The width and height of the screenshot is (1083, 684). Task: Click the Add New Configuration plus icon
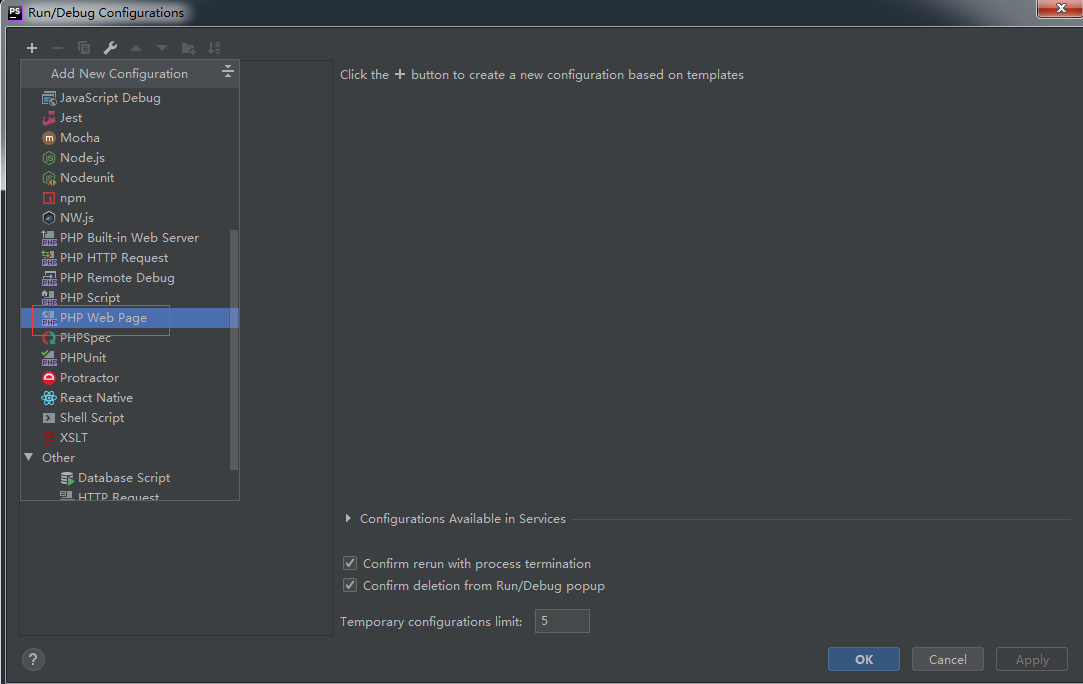[32, 48]
